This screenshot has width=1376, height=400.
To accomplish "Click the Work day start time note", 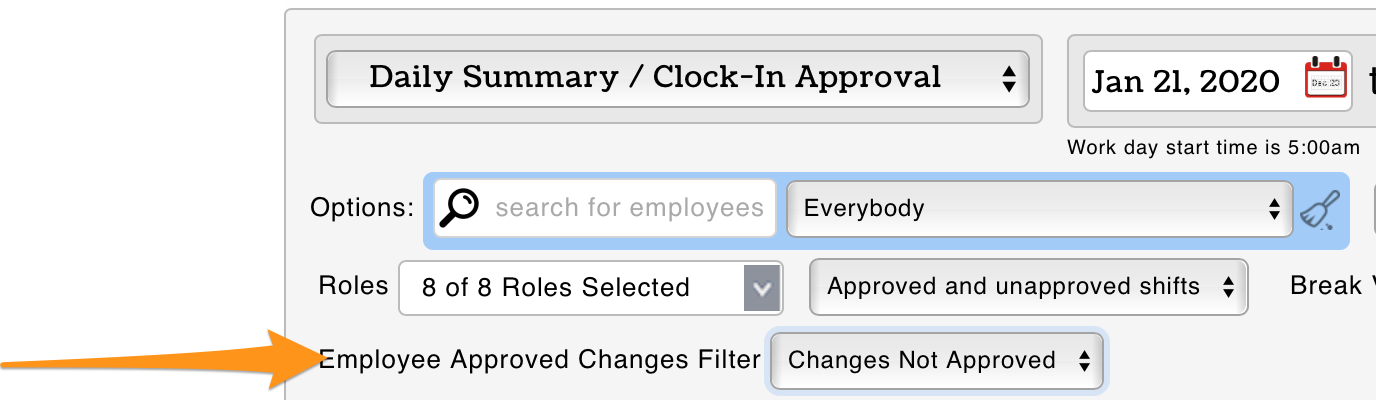I will click(x=1213, y=148).
